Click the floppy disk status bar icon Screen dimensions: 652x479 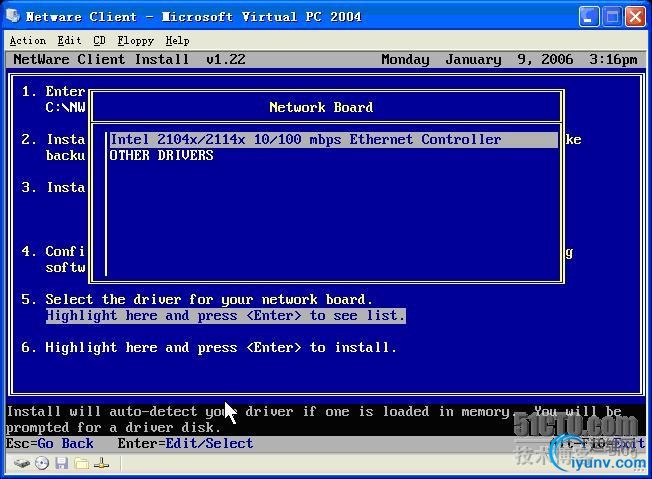point(62,463)
